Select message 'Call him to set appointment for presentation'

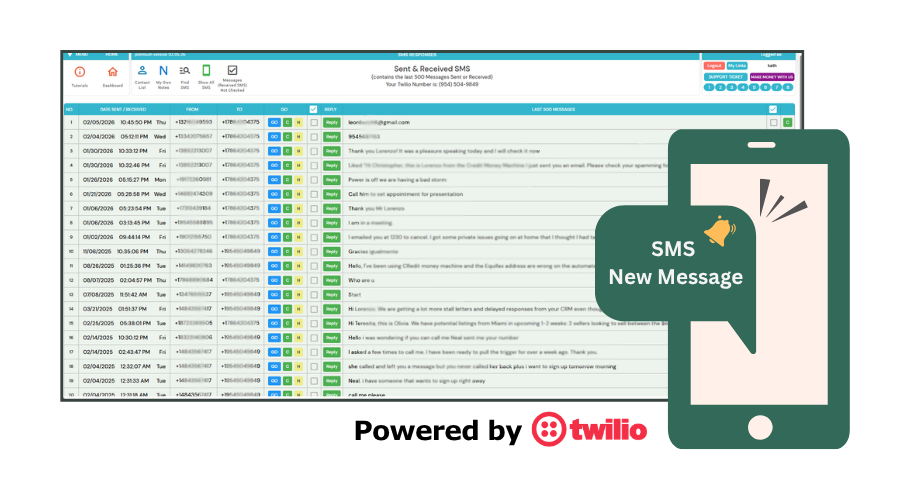click(x=405, y=194)
